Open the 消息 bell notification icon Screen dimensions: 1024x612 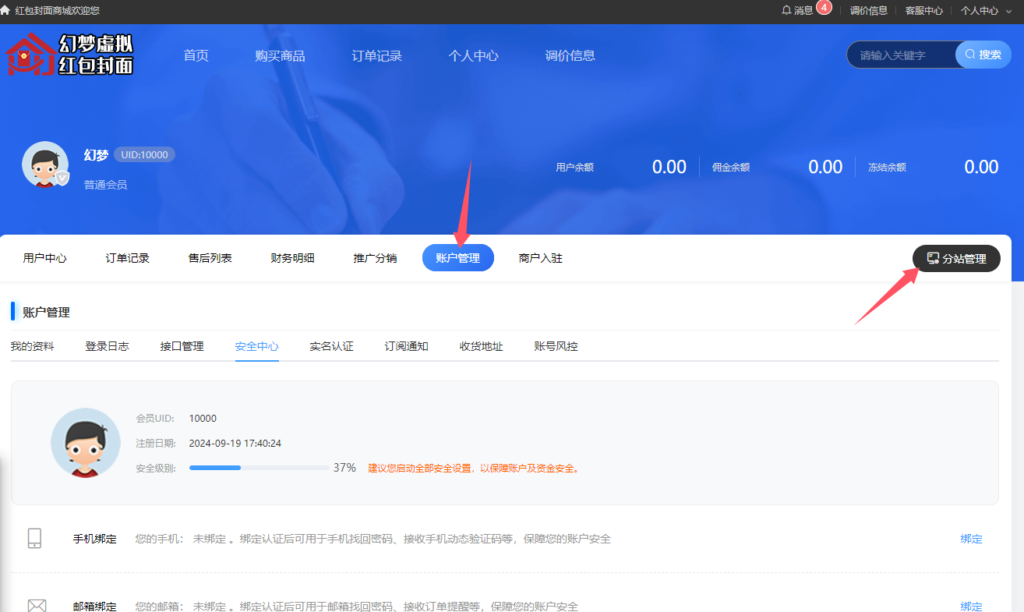coord(786,10)
